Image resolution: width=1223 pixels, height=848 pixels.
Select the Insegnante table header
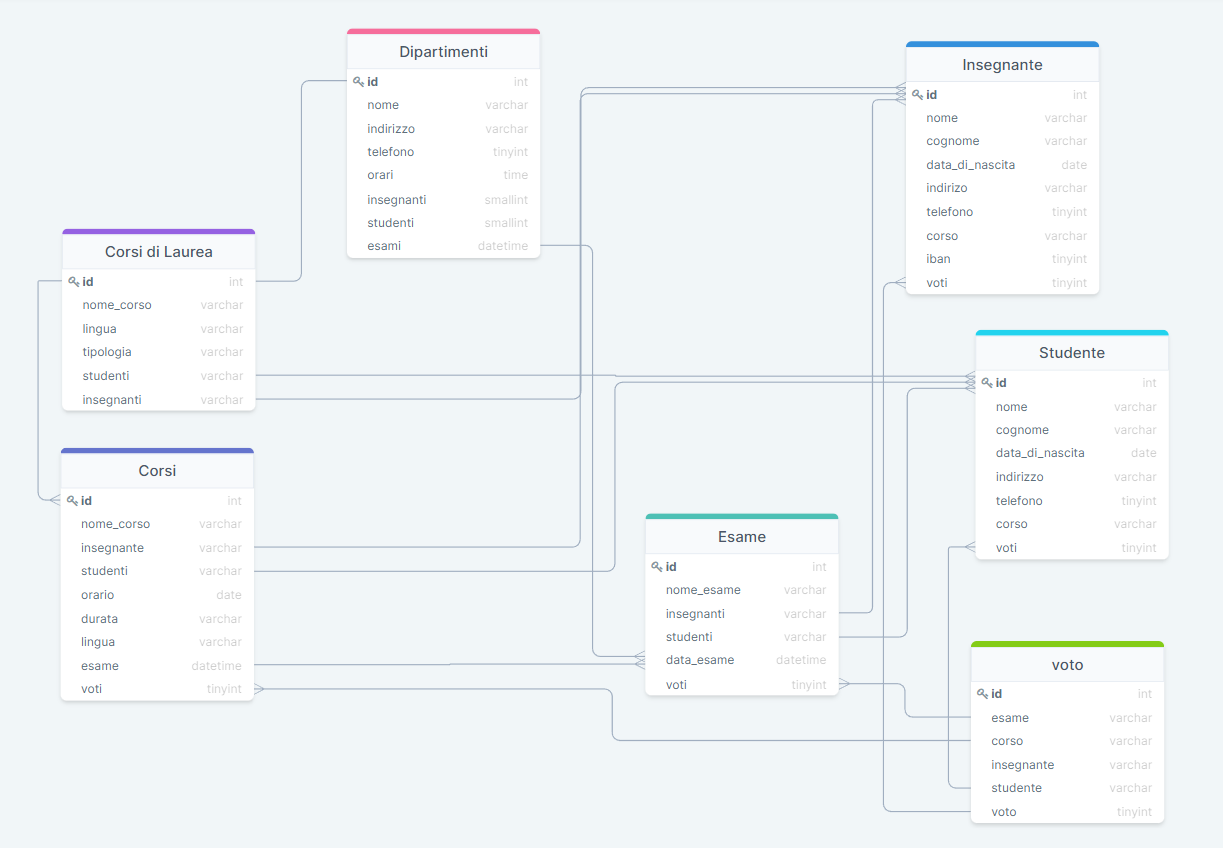click(1002, 64)
